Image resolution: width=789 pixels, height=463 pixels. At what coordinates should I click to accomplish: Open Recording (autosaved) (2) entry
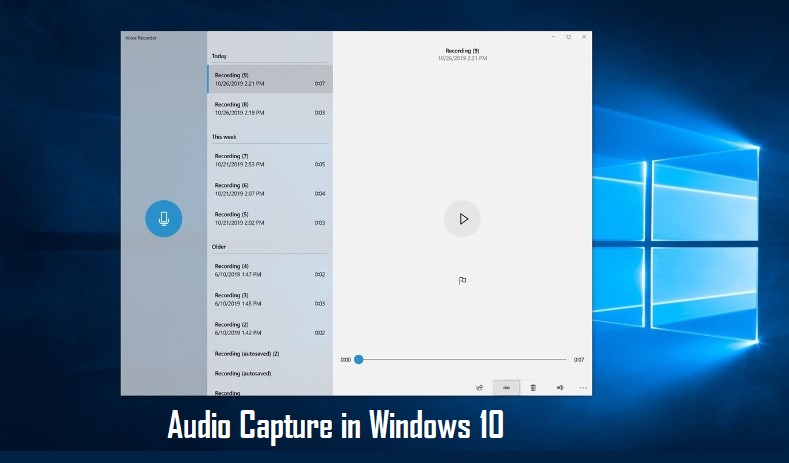pos(270,354)
